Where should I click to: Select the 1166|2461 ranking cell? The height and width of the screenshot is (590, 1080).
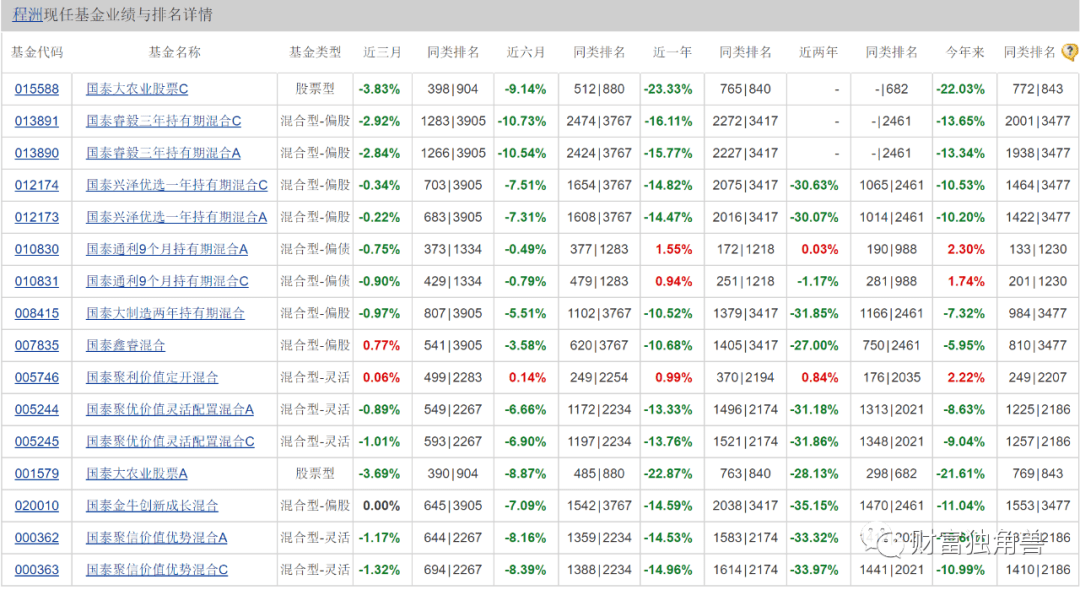[x=891, y=313]
